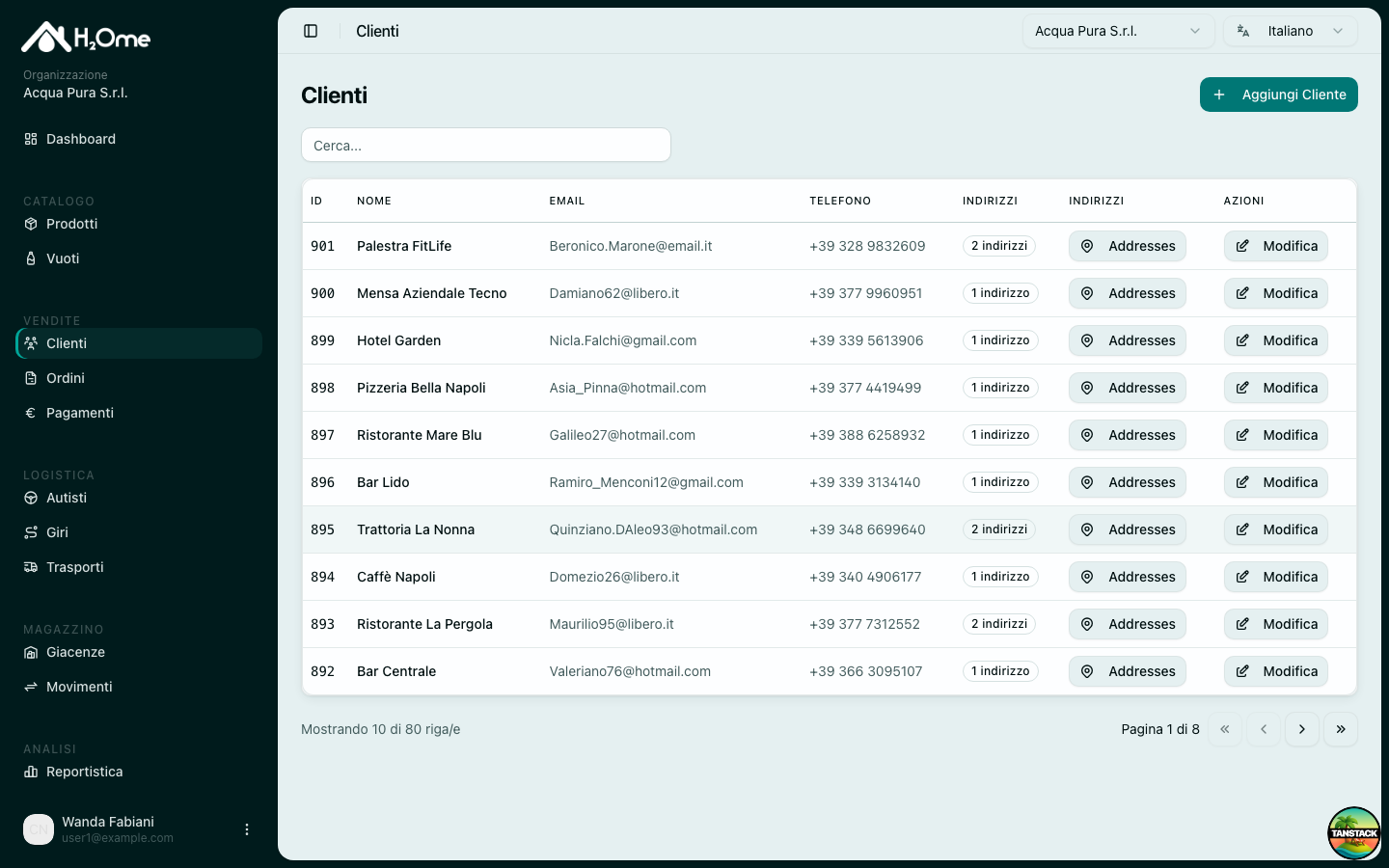
Task: Expand the Acqua Pura S.r.l. organization dropdown
Action: click(1118, 31)
